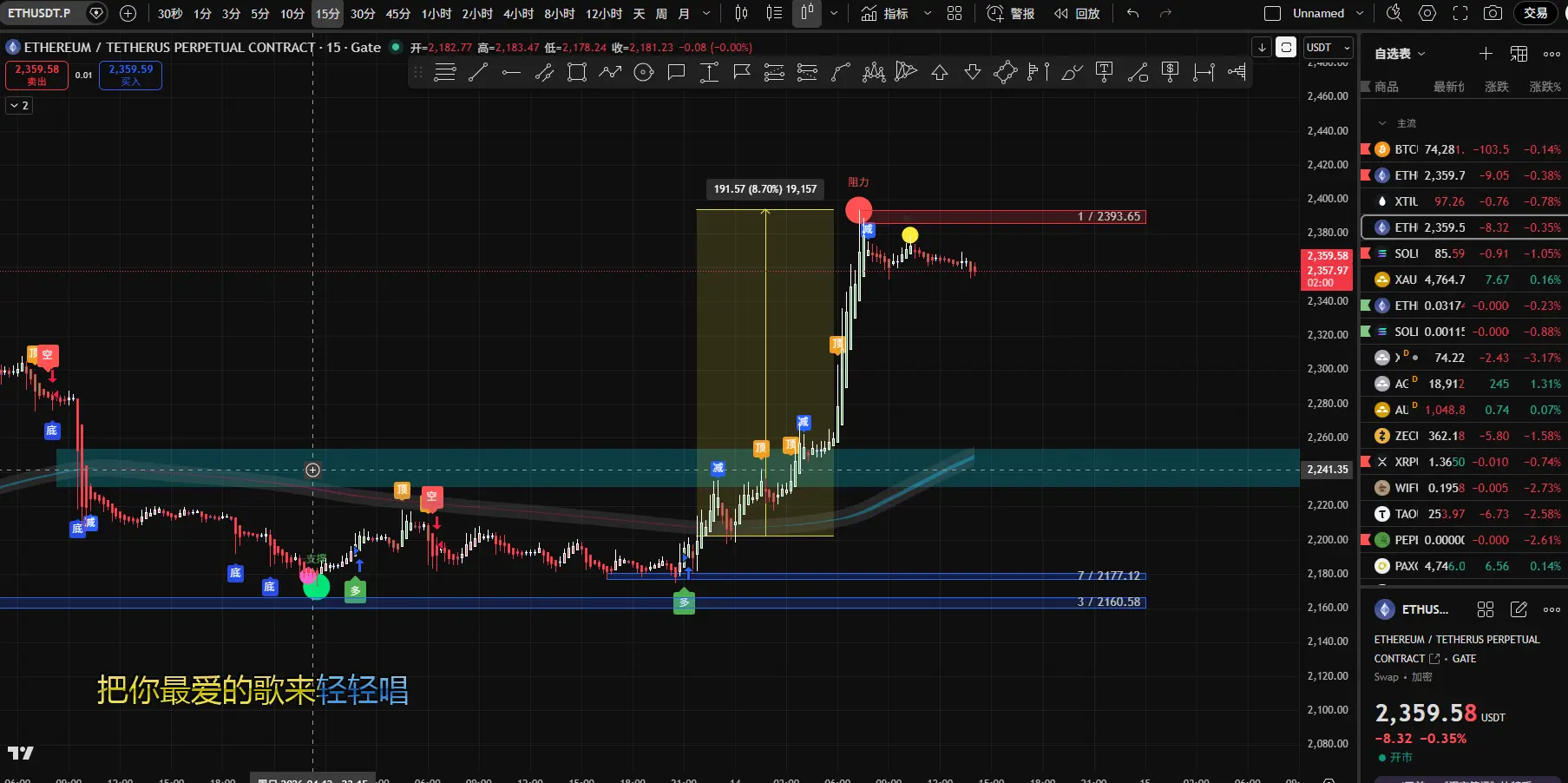The image size is (1568, 783).
Task: Select the rotated rectangle drawing tool
Action: tap(1006, 73)
